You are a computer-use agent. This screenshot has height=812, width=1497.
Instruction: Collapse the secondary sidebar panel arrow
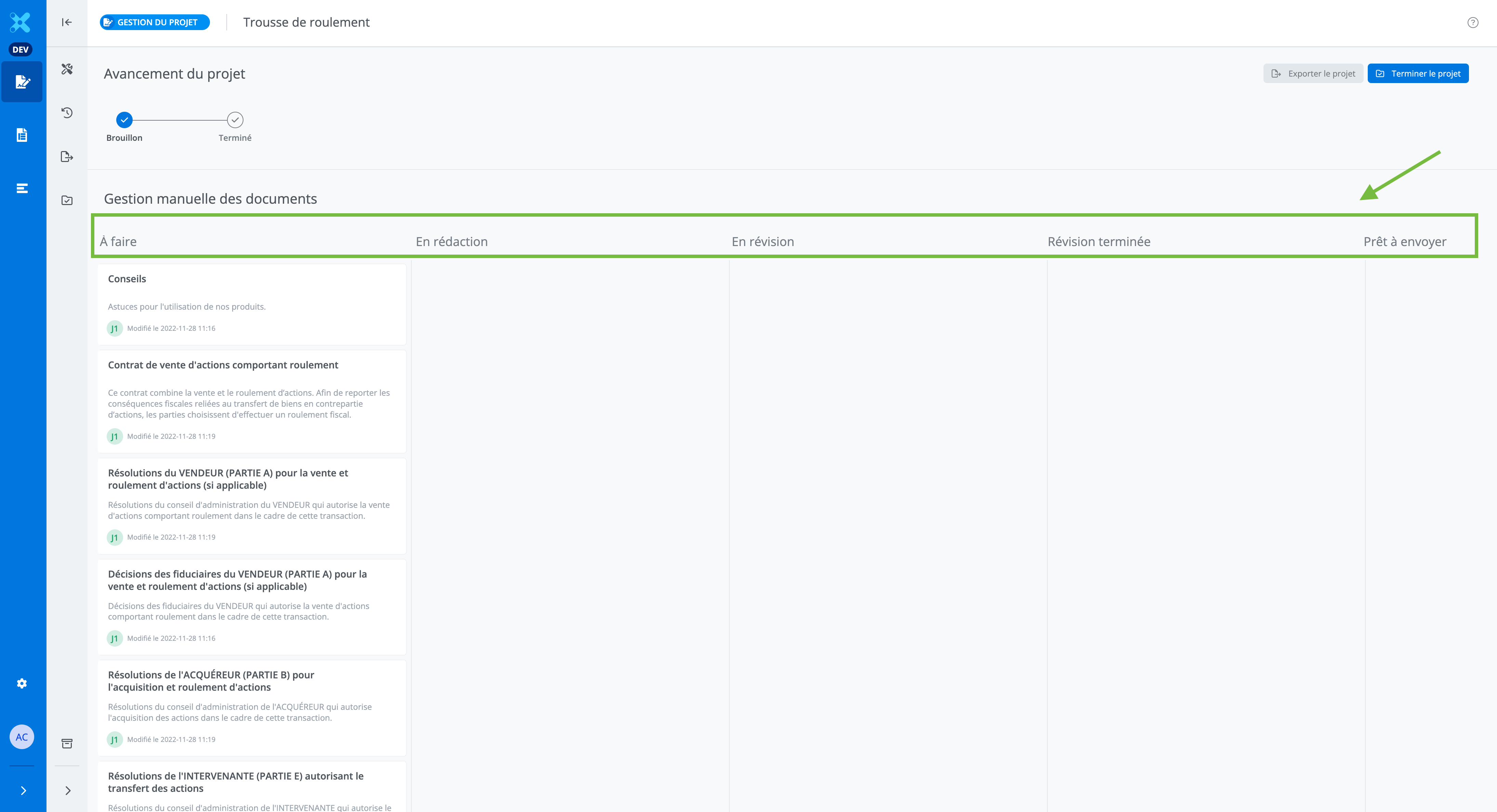[x=67, y=22]
